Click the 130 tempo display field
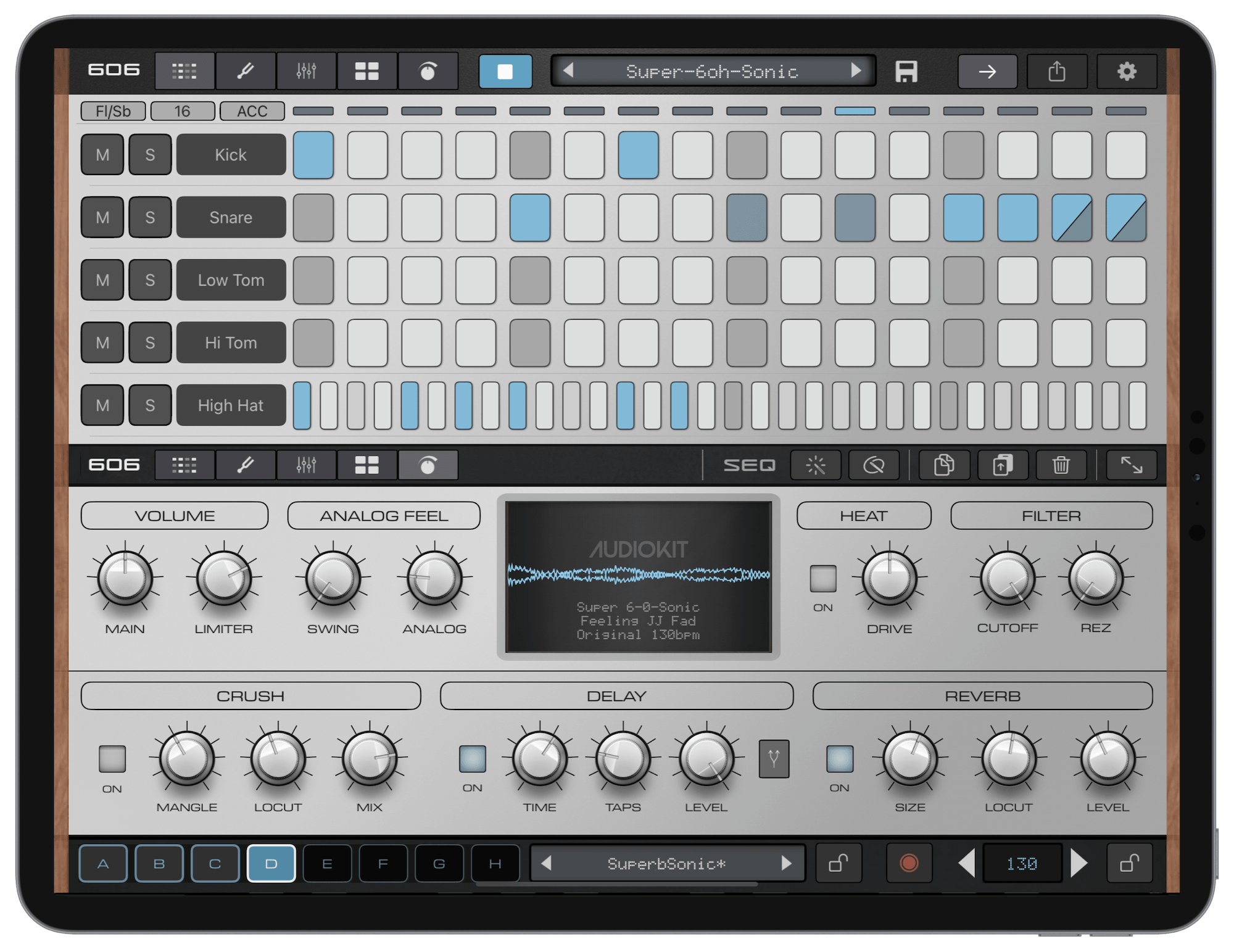 point(1022,863)
